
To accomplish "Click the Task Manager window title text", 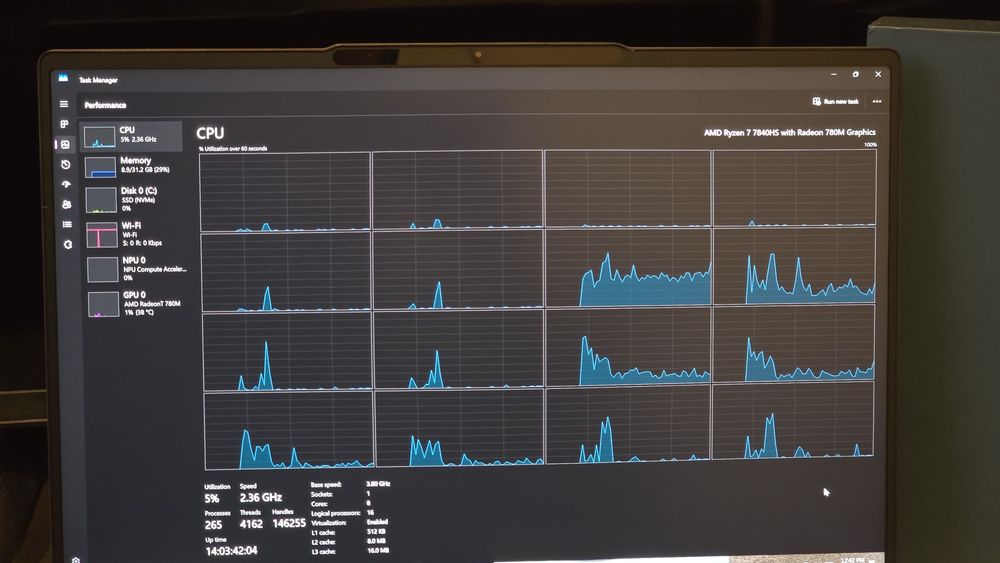I will [98, 80].
